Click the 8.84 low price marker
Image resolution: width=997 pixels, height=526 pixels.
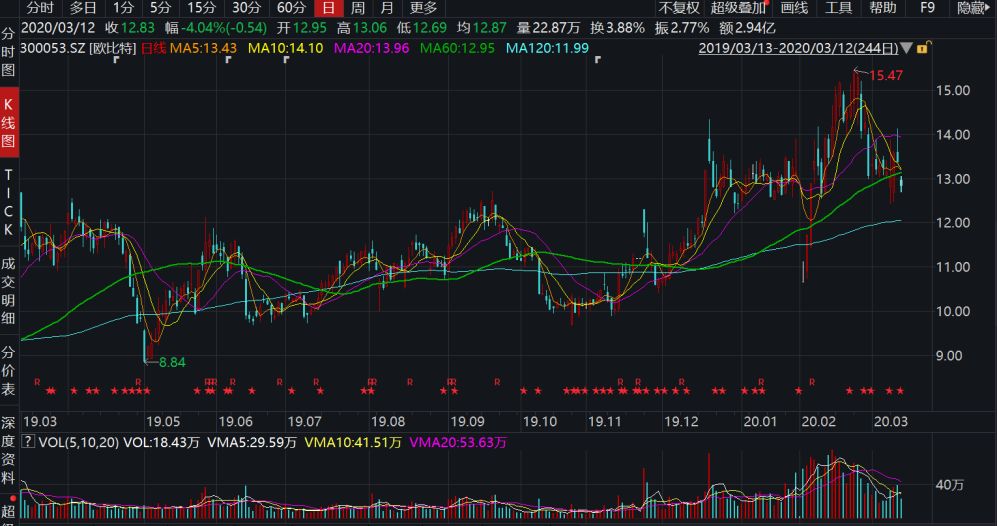pyautogui.click(x=168, y=361)
